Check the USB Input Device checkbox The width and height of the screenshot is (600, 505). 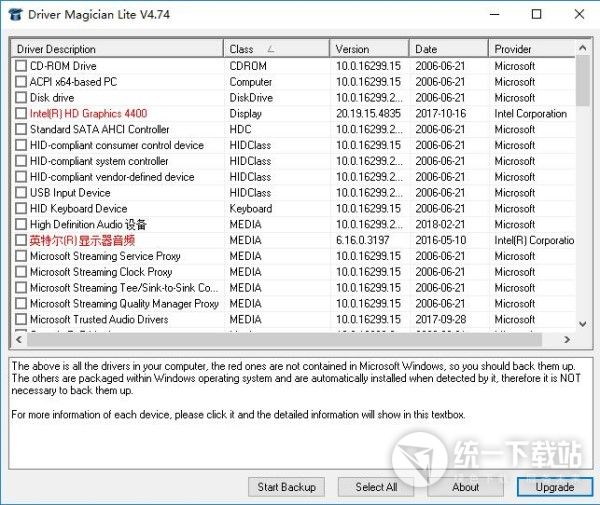pyautogui.click(x=21, y=192)
